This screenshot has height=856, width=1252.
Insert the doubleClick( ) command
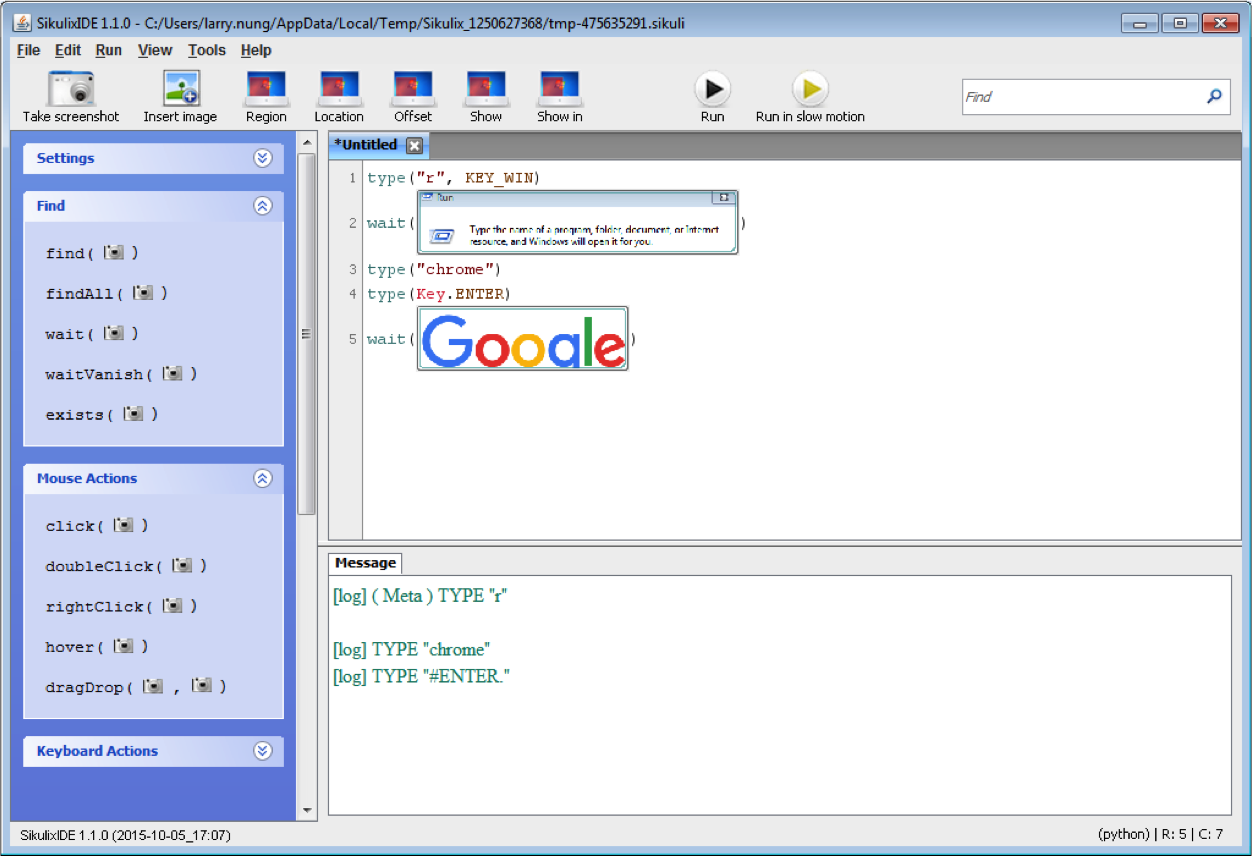coord(126,566)
